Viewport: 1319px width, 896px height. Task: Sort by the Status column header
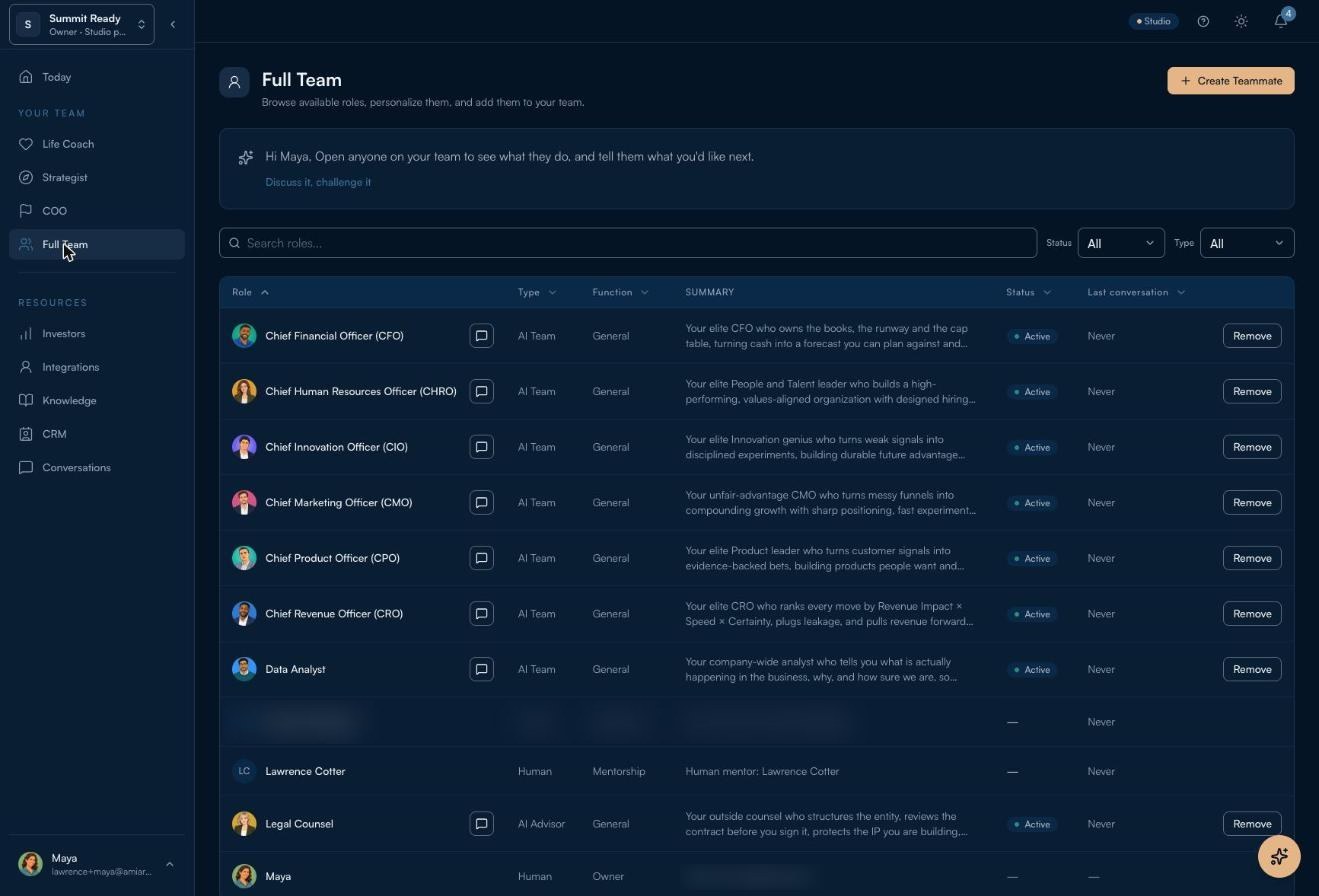pos(1028,292)
